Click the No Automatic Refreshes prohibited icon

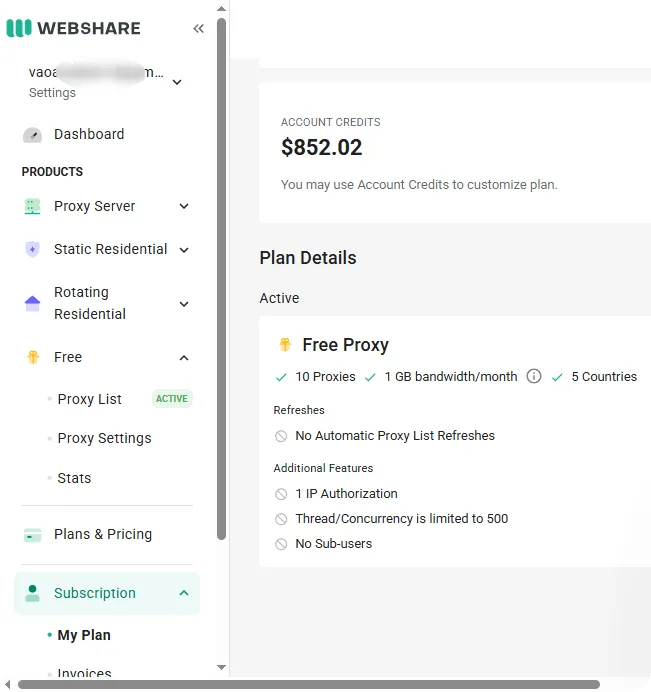(281, 436)
